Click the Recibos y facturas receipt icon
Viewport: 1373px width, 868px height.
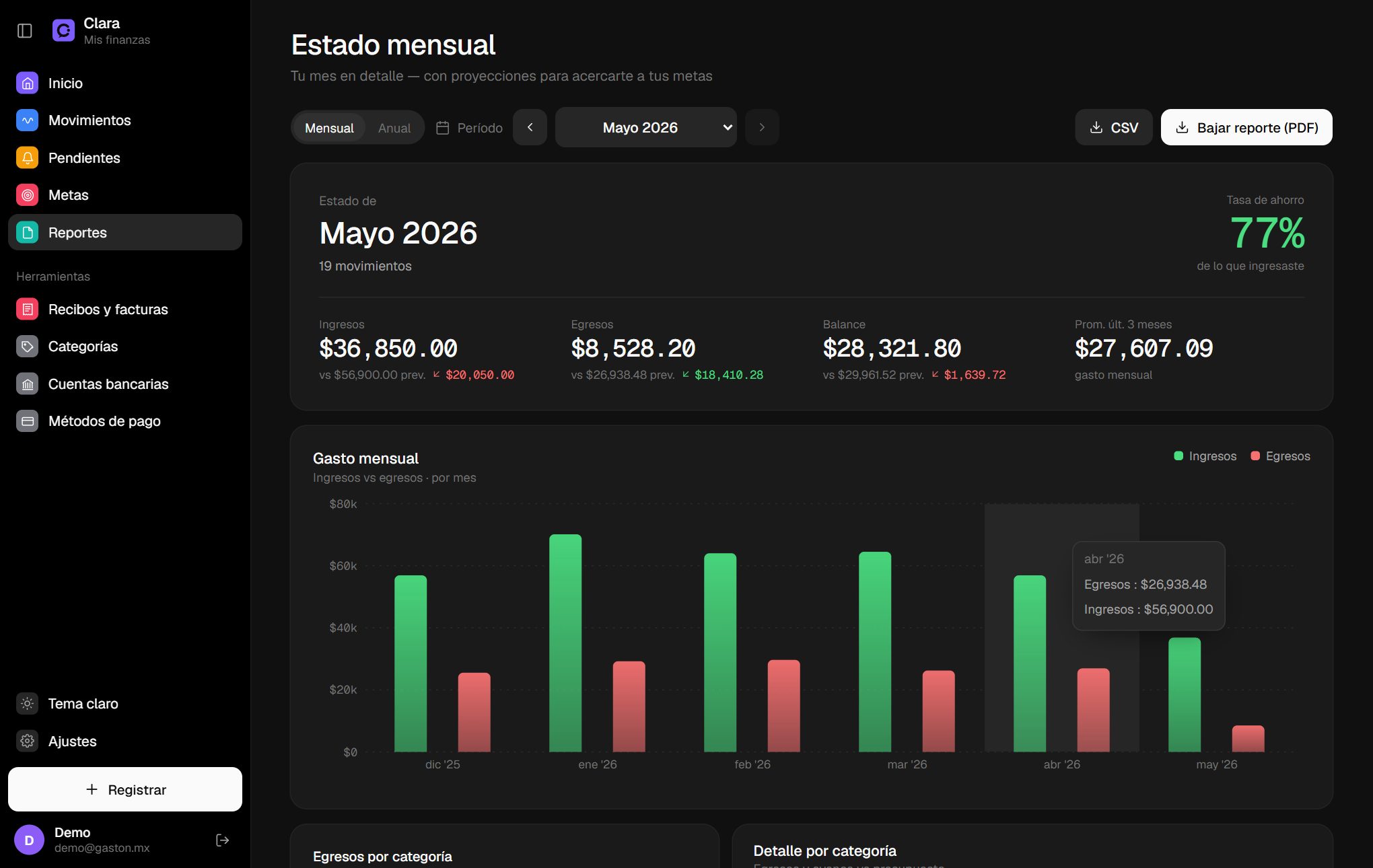click(x=28, y=310)
